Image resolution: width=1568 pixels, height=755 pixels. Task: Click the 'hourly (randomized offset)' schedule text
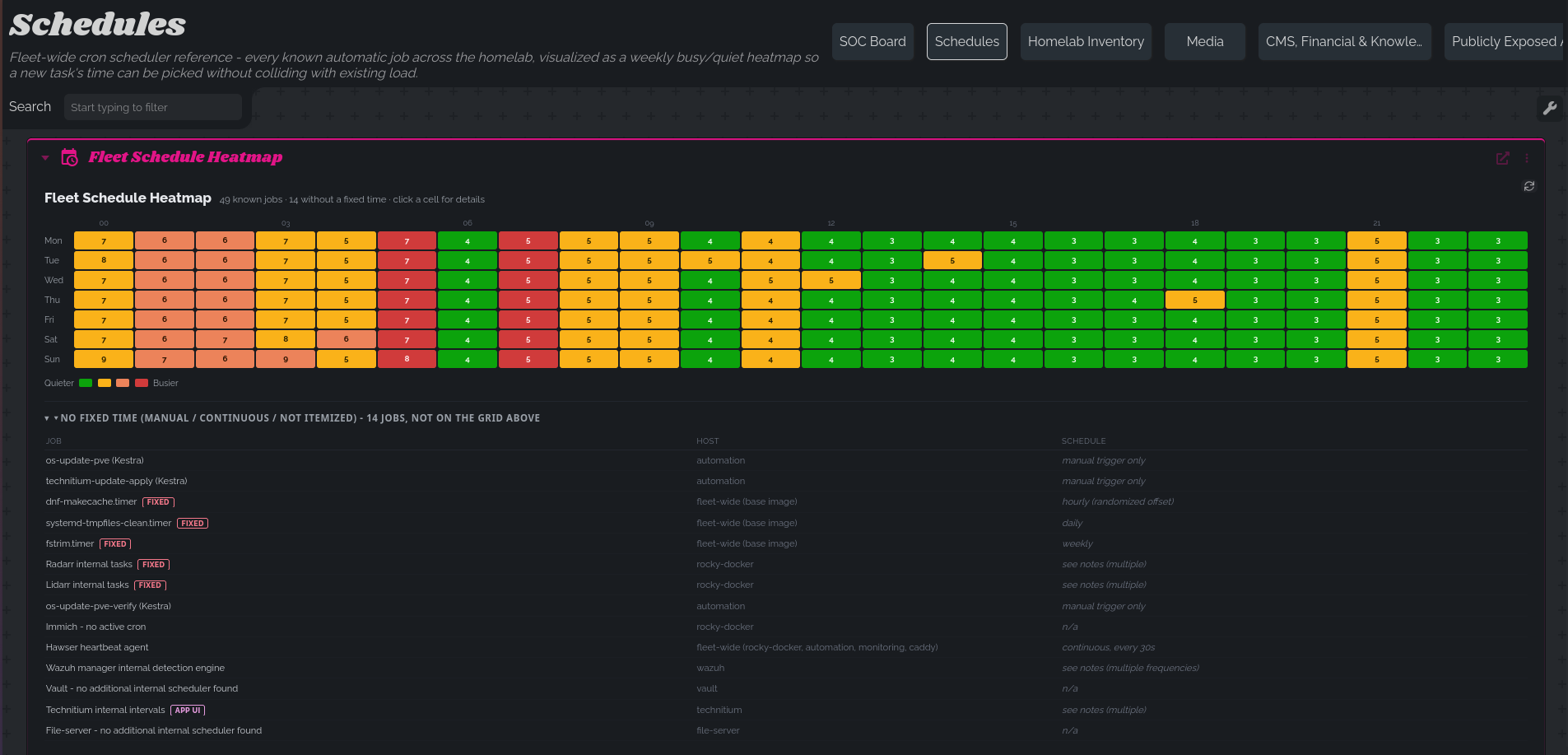[1118, 501]
